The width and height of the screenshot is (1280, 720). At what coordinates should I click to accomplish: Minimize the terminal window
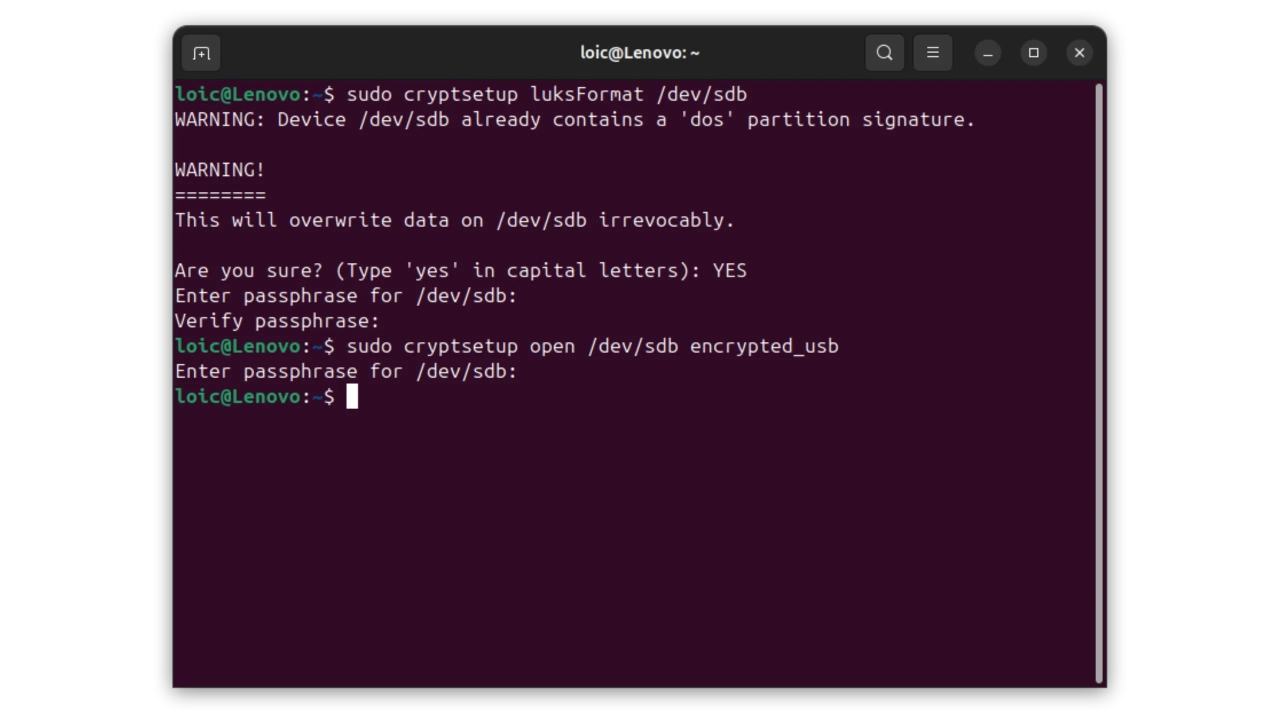click(987, 53)
